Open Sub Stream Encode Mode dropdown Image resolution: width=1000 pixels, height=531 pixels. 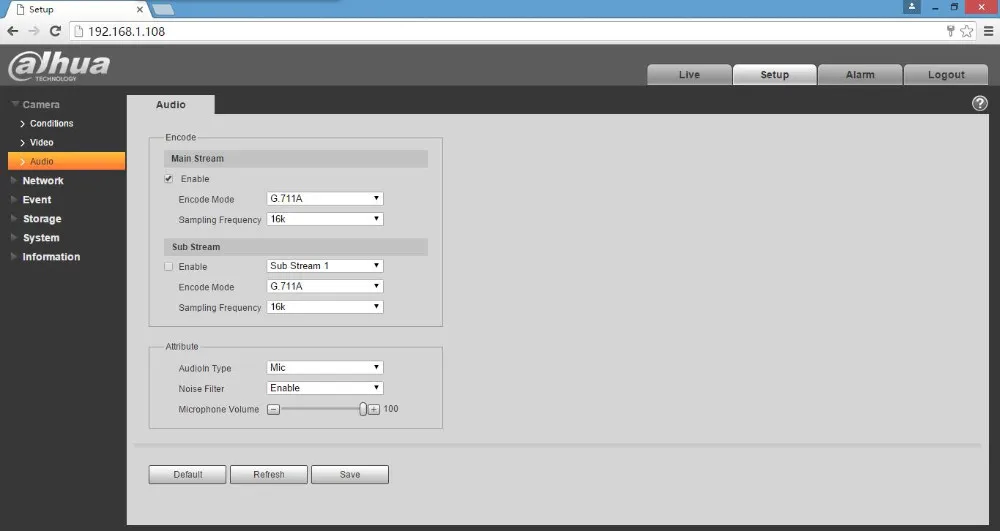click(325, 286)
